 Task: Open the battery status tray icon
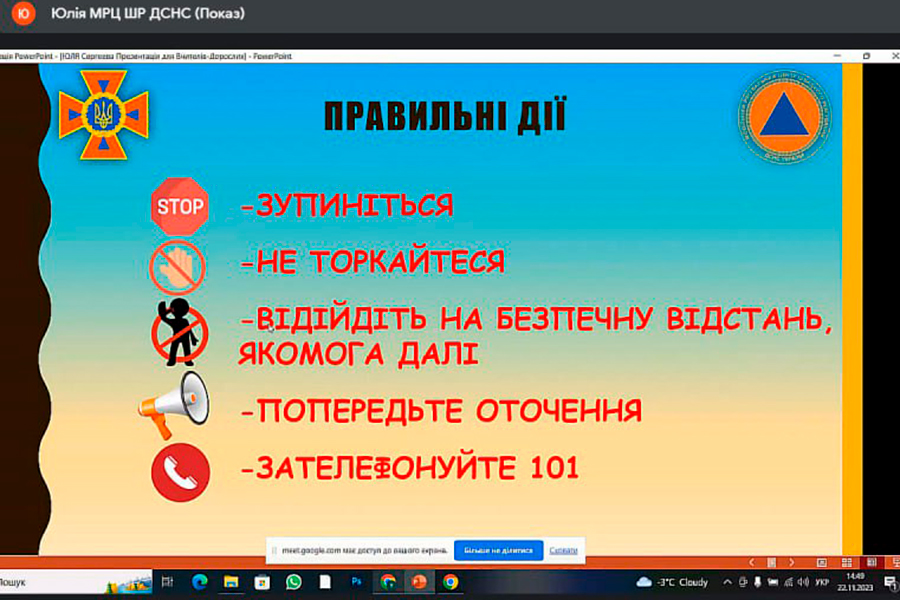pos(773,582)
